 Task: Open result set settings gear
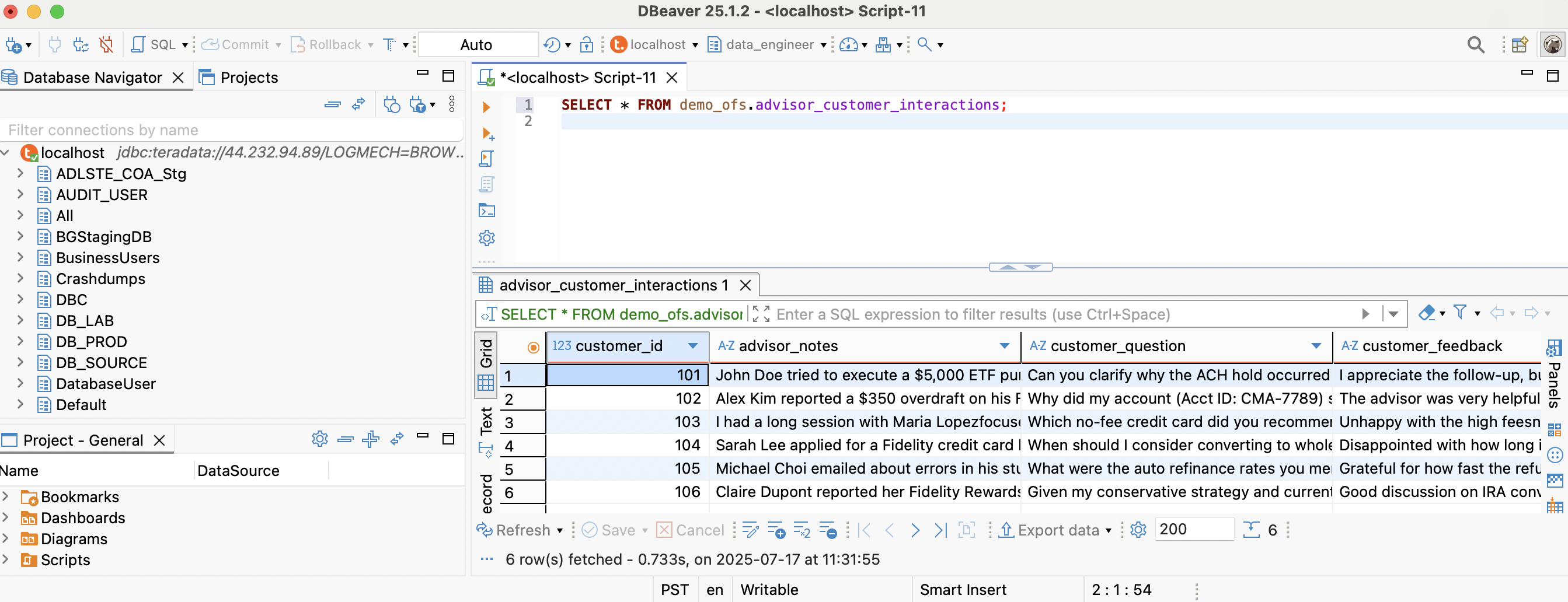[x=1138, y=530]
